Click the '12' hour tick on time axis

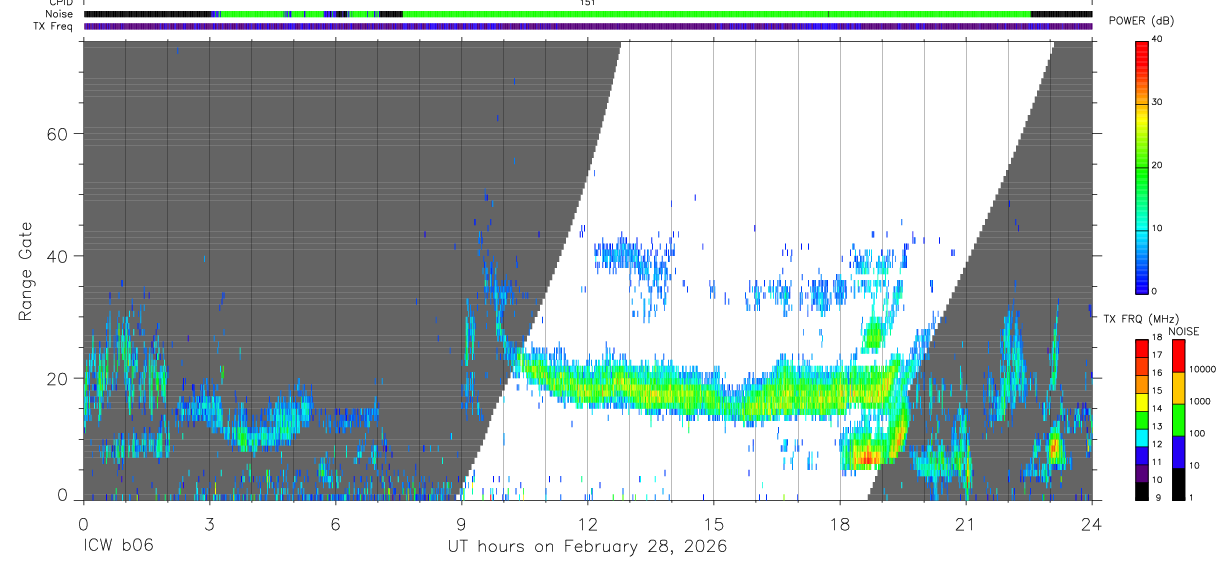[587, 523]
